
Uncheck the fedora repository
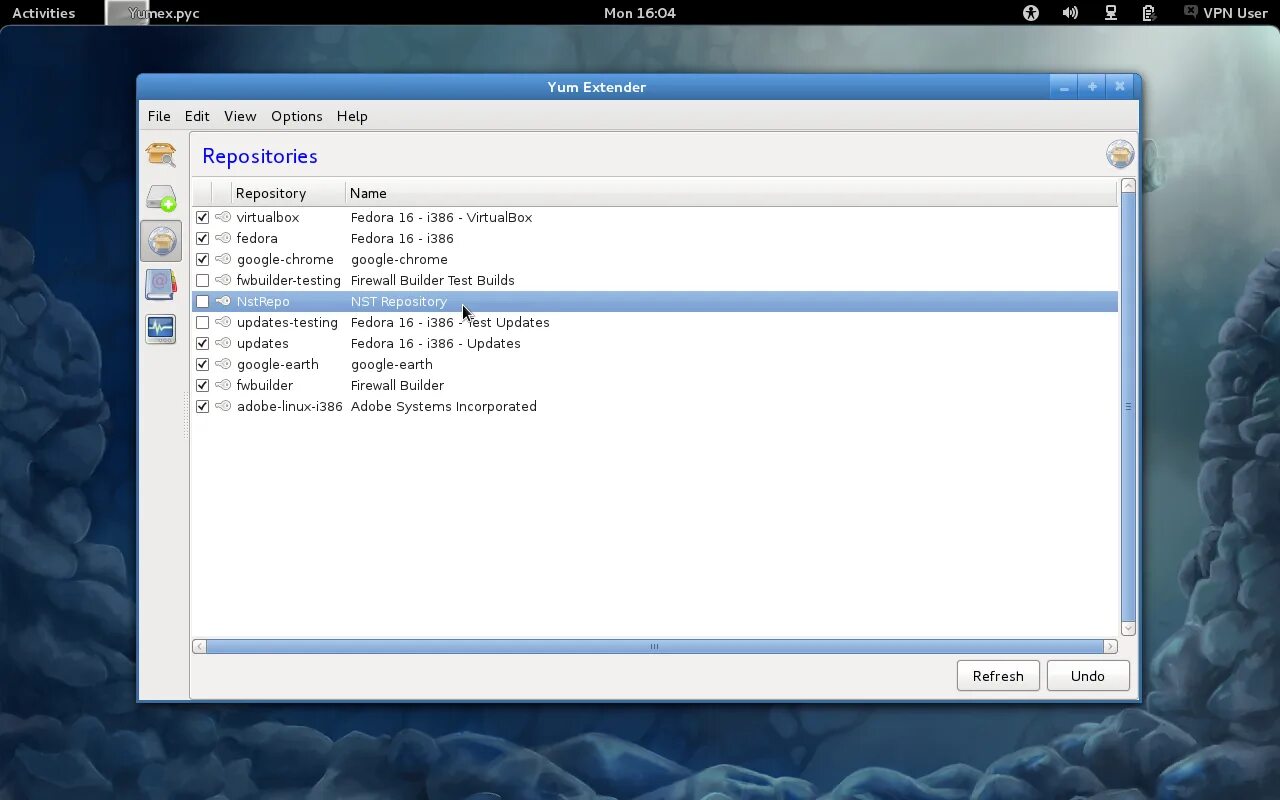click(x=203, y=238)
